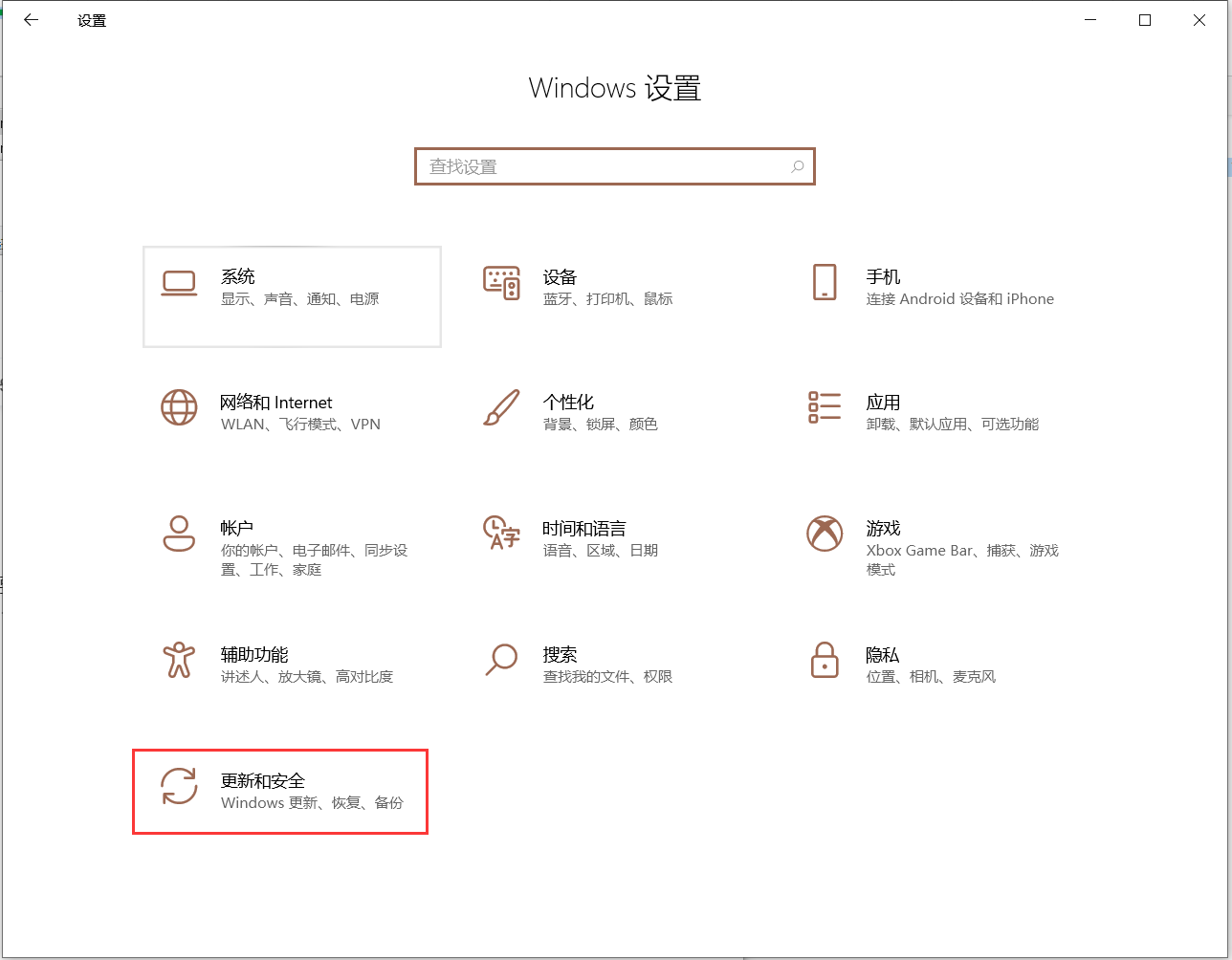Click the text 位置、相机、麦克风
Viewport: 1232px width, 960px height.
(932, 677)
